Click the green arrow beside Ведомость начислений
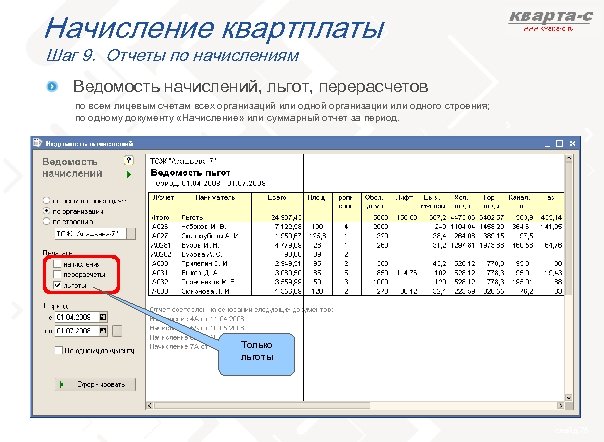 tap(129, 175)
